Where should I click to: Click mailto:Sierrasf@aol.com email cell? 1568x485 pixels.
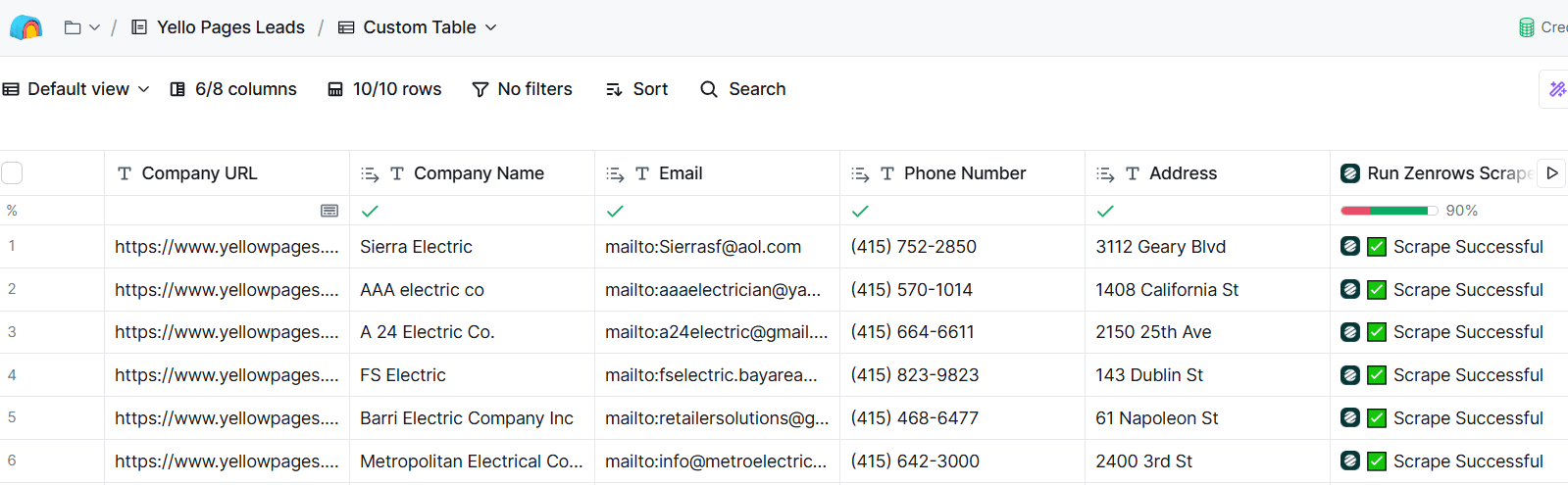click(x=717, y=247)
